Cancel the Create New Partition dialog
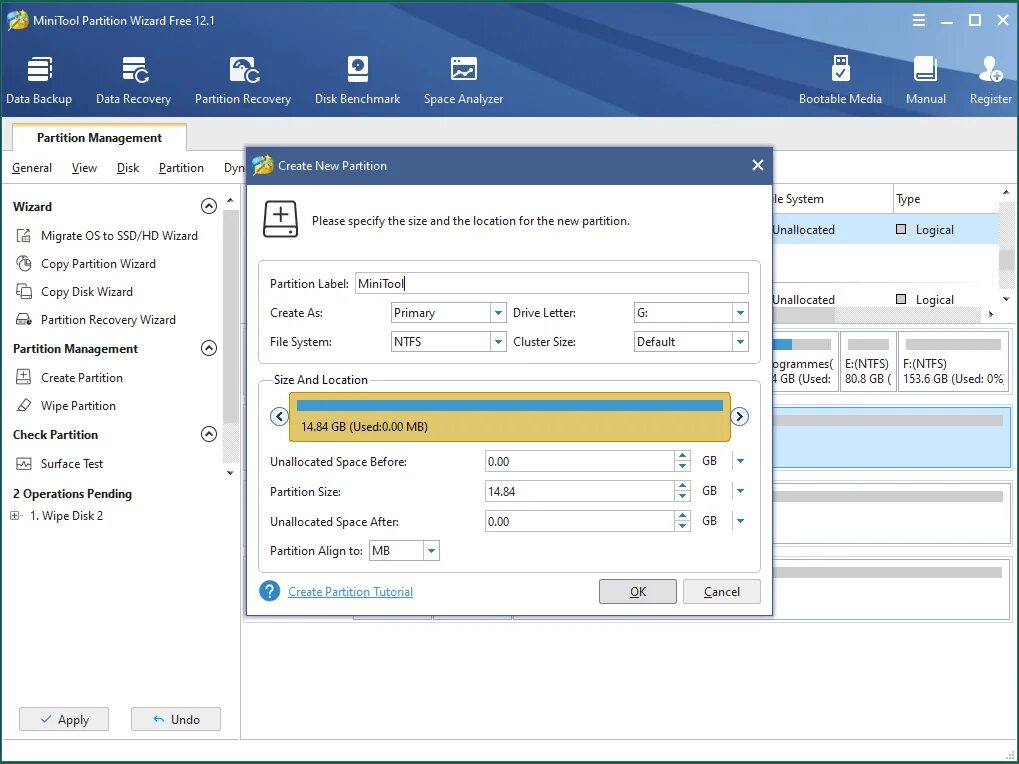The width and height of the screenshot is (1019, 764). coord(721,591)
